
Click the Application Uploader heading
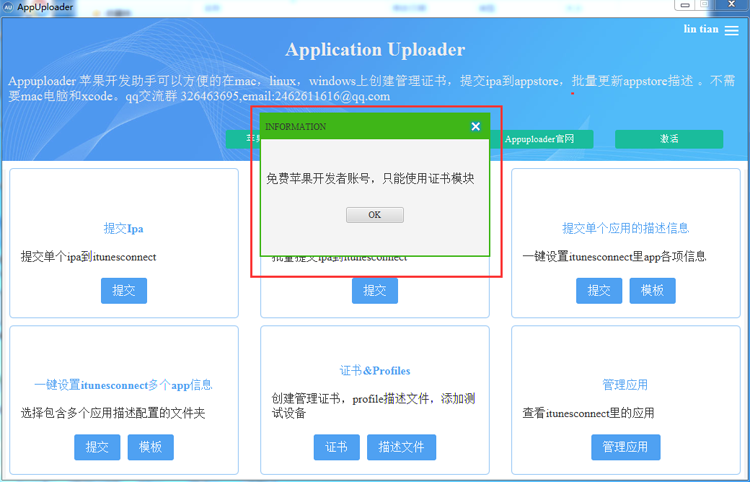click(x=375, y=50)
